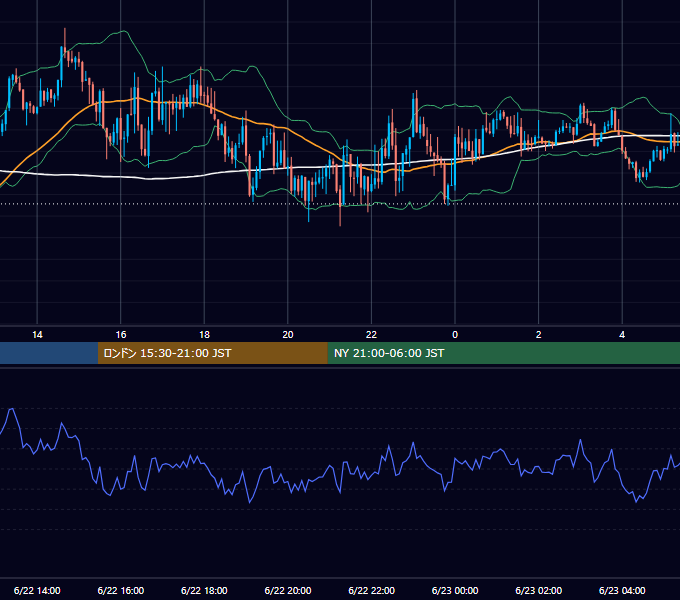Click the 6/23 04:00 date label
This screenshot has width=680, height=600.
click(x=622, y=590)
